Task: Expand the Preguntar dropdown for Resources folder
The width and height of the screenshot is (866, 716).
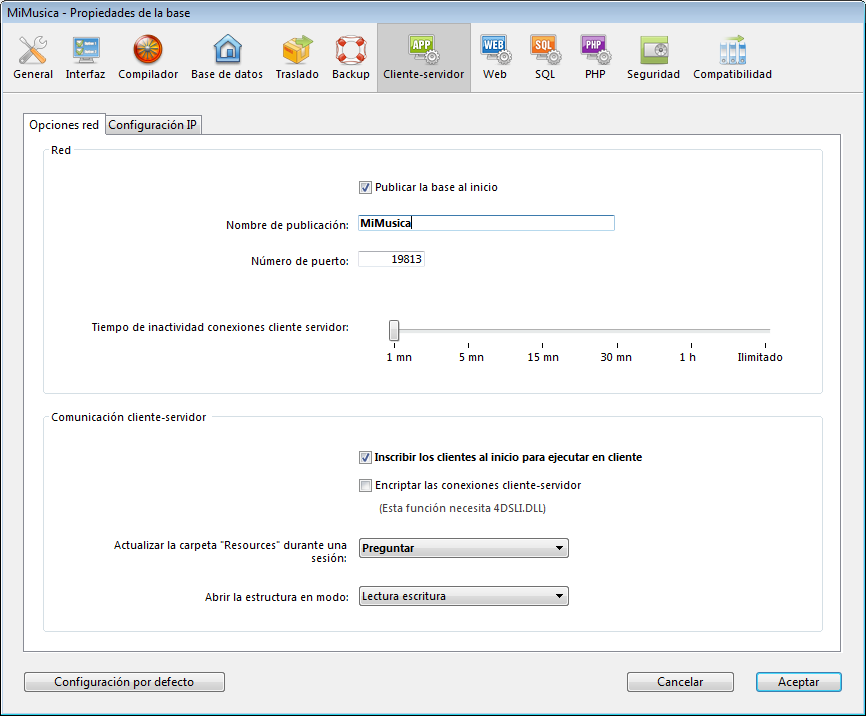Action: [463, 548]
